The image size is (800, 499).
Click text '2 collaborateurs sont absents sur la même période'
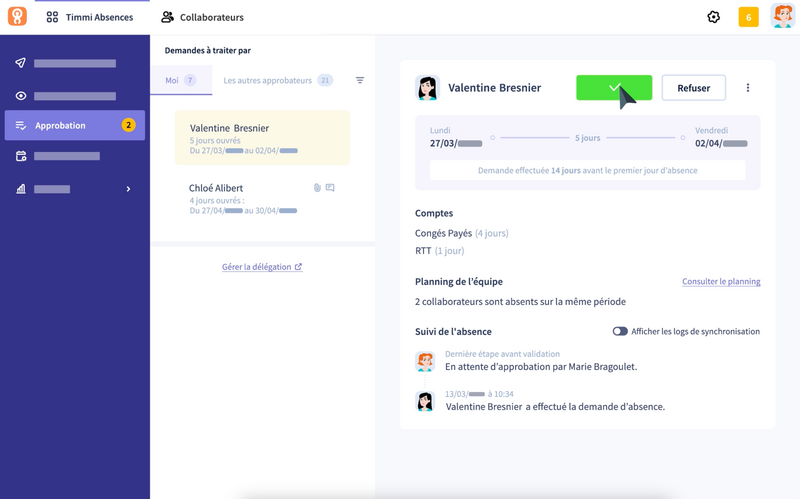click(520, 302)
